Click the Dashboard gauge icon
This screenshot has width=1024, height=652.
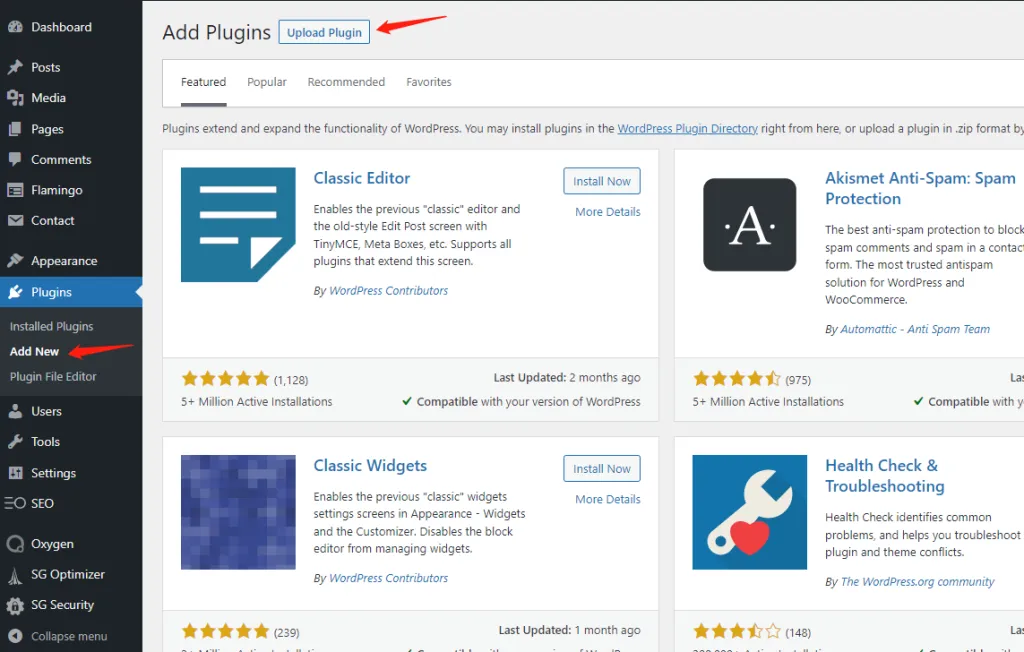tap(15, 27)
